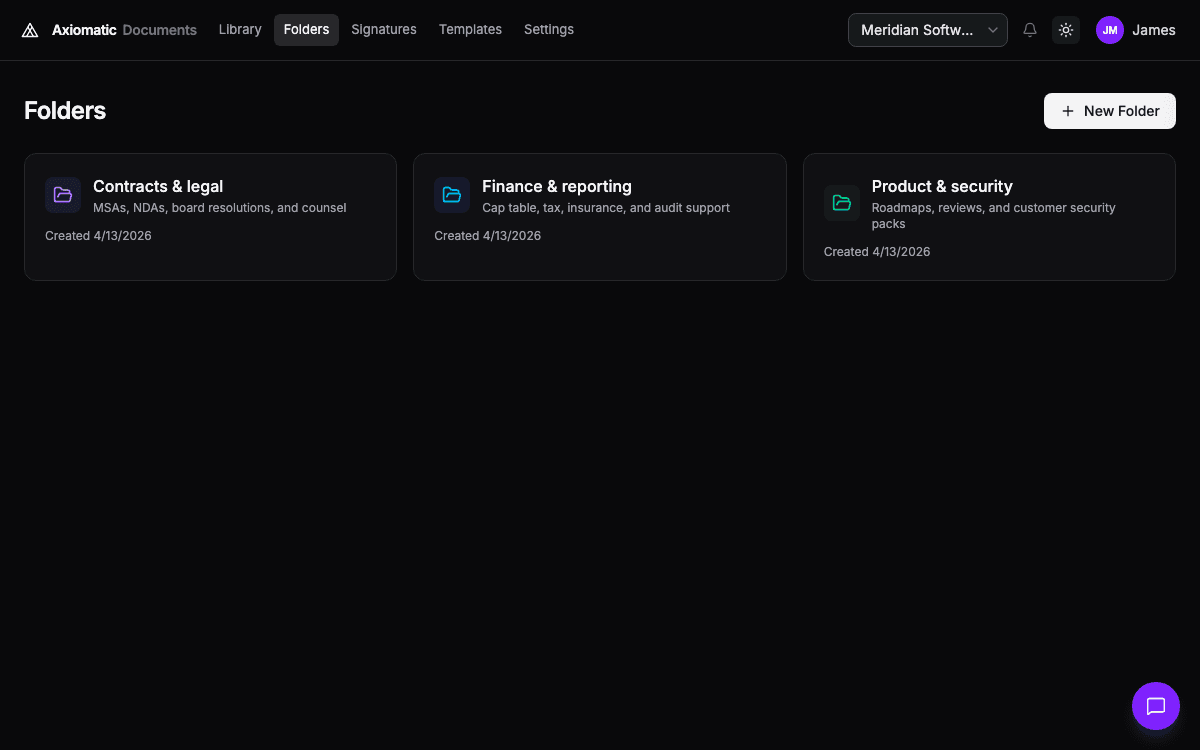Image resolution: width=1200 pixels, height=750 pixels.
Task: Click the blue Finance & reporting folder icon
Action: click(x=452, y=195)
